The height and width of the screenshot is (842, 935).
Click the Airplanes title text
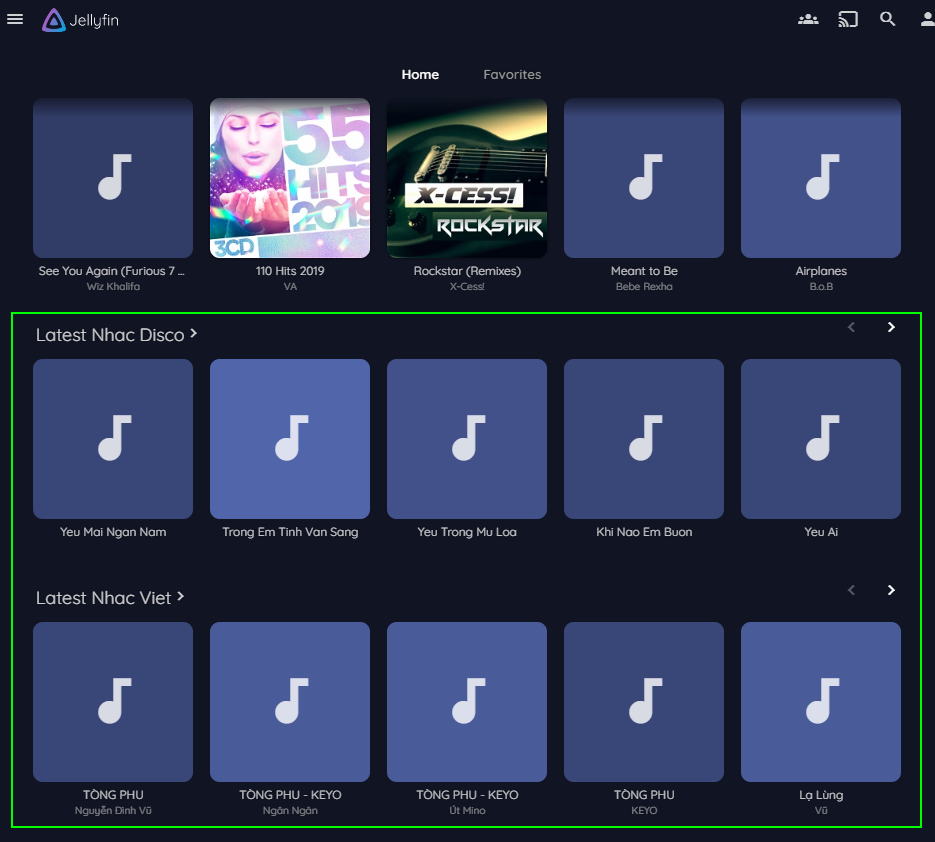tap(821, 271)
